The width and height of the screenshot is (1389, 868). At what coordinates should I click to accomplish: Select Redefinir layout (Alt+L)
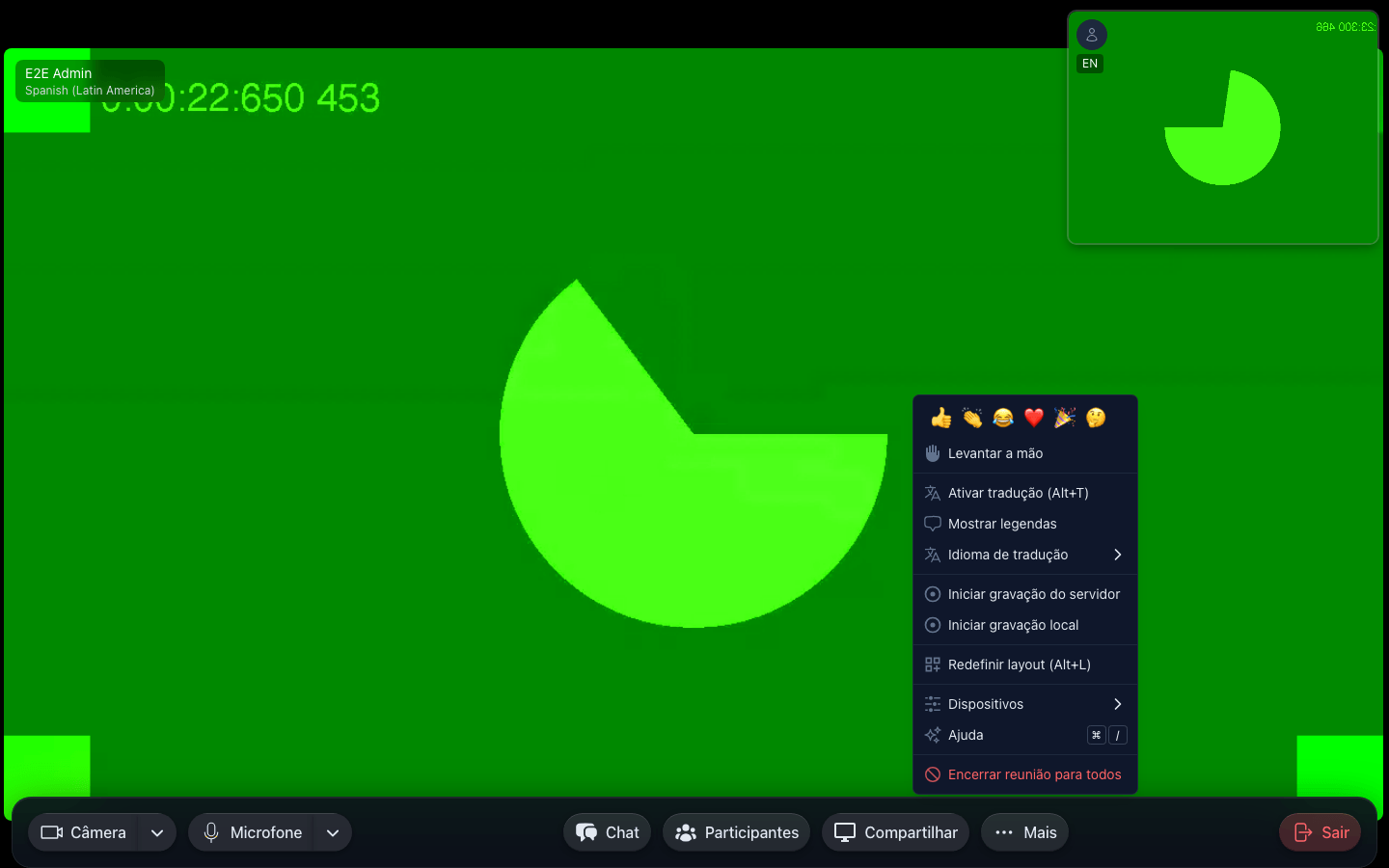(x=1025, y=665)
